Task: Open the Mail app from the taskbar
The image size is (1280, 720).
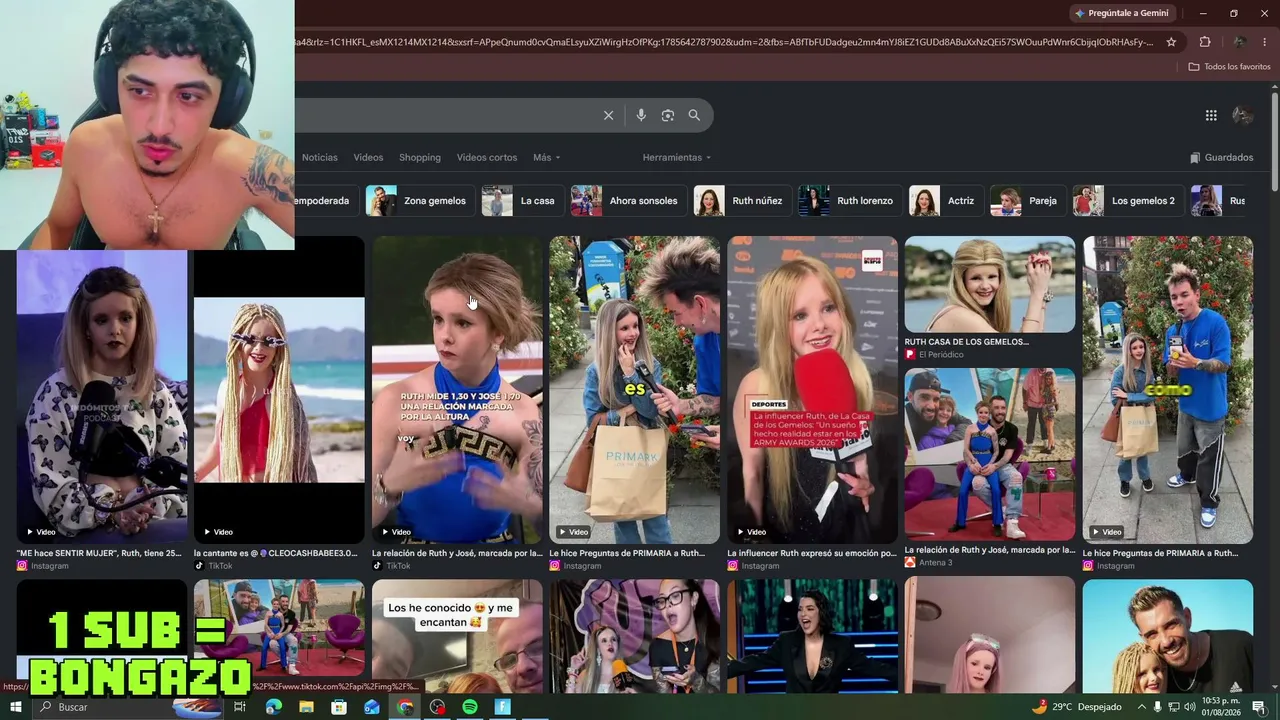Action: 372,707
